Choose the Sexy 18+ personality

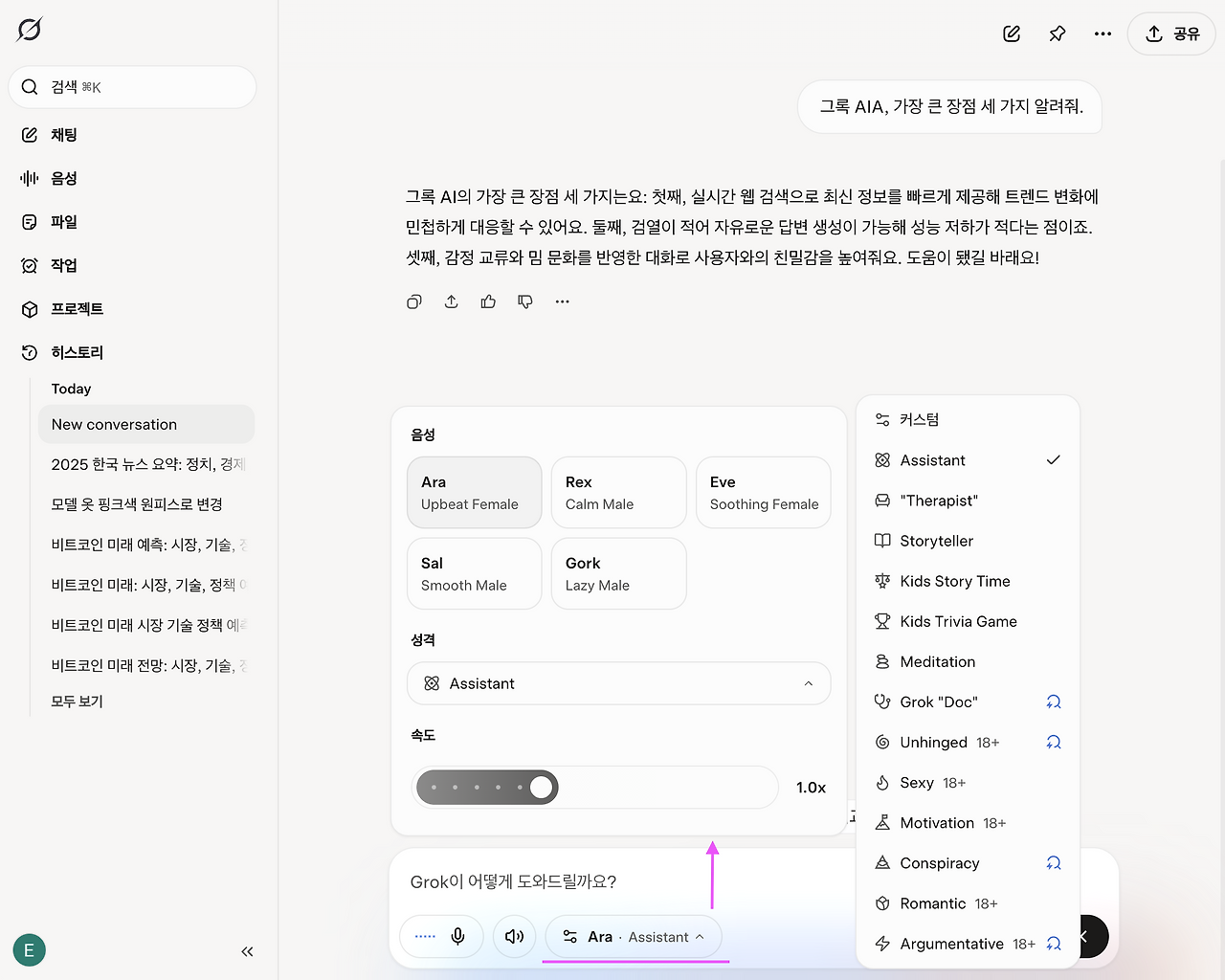tap(969, 783)
